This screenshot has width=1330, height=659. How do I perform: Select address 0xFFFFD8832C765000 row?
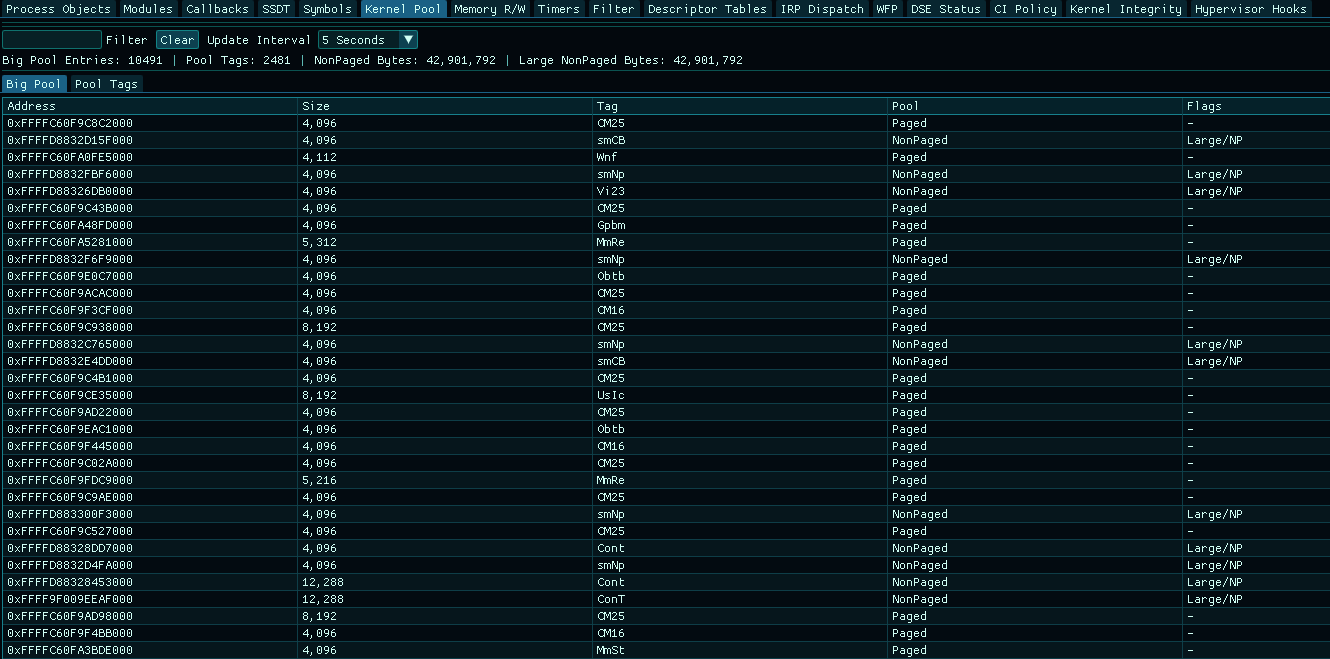[666, 344]
